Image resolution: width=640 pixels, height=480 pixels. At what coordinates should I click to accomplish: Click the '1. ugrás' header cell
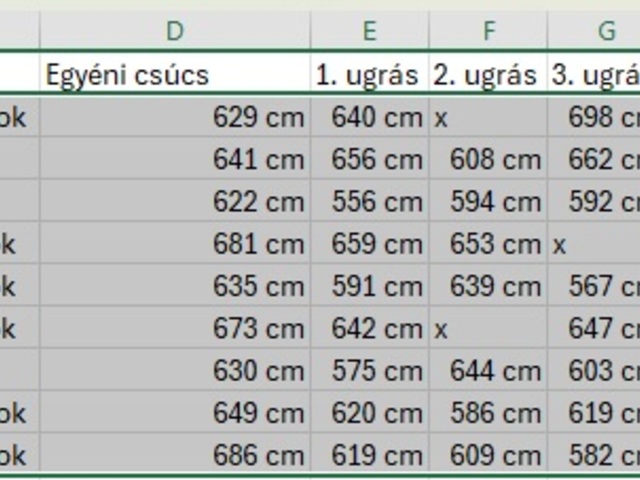point(369,75)
